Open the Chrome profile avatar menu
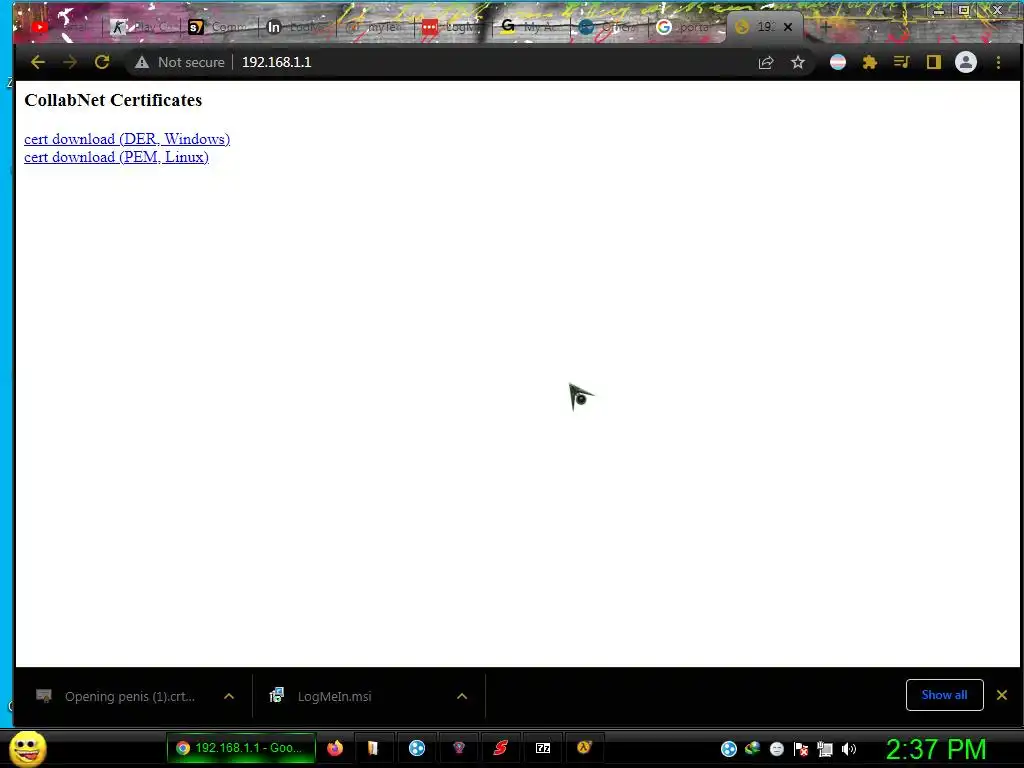 [966, 62]
